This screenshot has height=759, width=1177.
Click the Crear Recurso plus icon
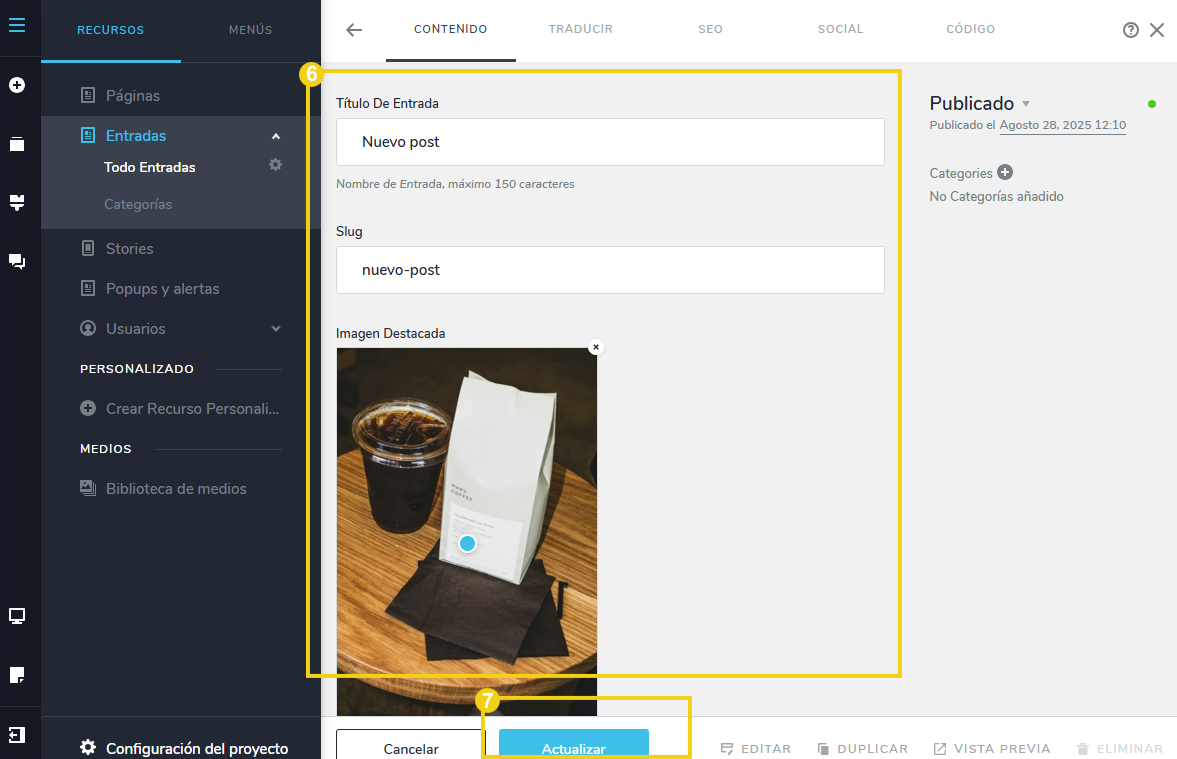tap(88, 408)
